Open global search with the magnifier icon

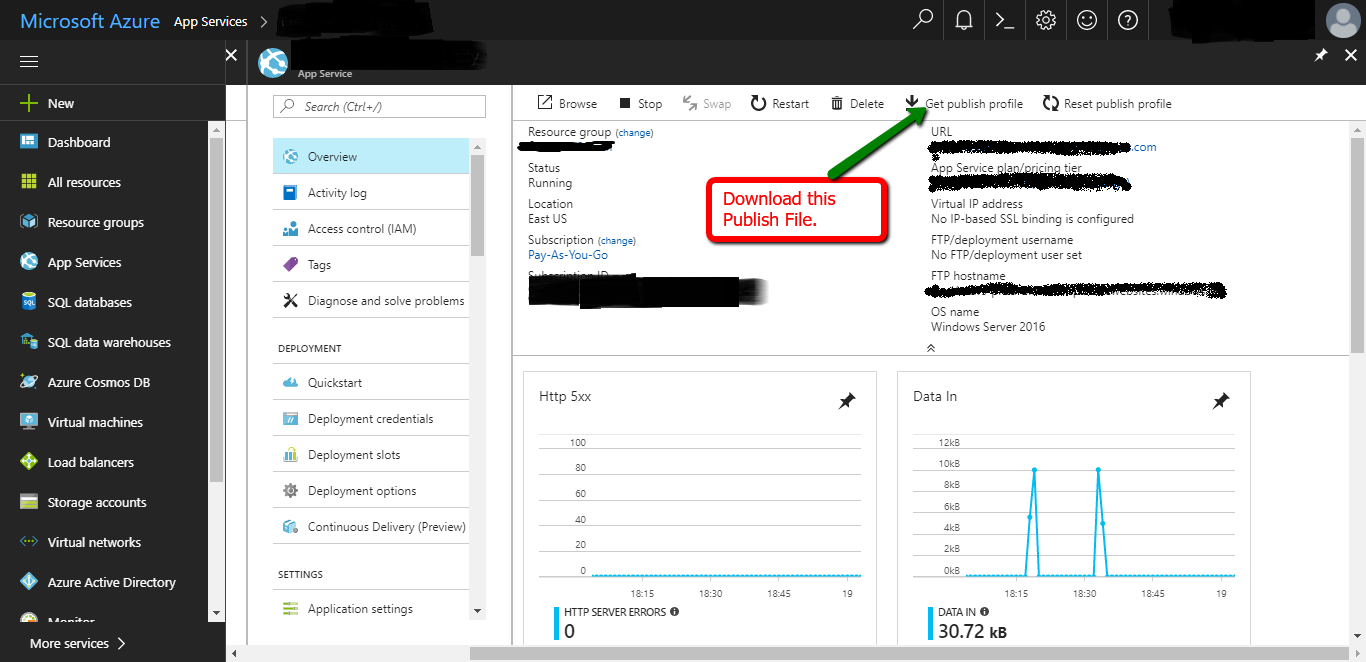click(x=922, y=20)
